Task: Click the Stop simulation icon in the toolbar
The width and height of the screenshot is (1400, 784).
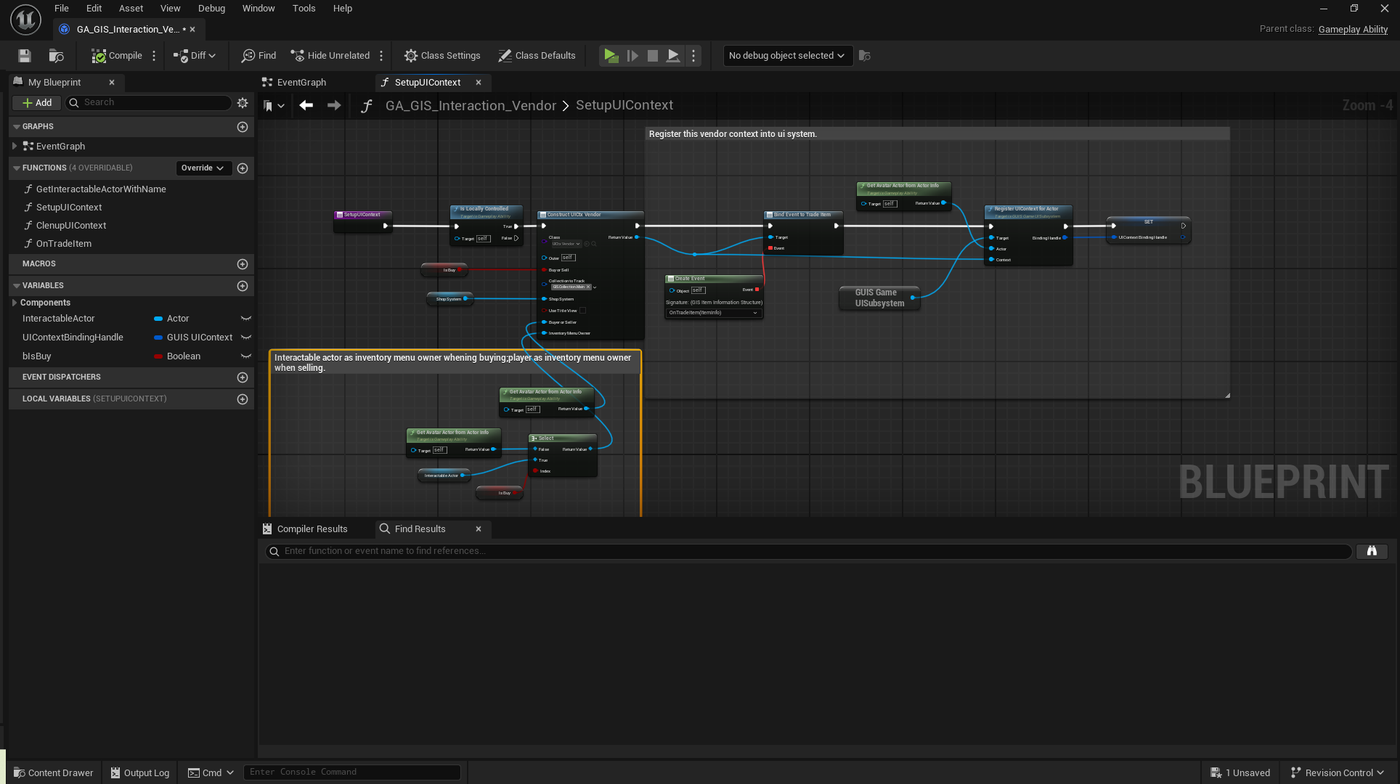Action: pyautogui.click(x=653, y=56)
